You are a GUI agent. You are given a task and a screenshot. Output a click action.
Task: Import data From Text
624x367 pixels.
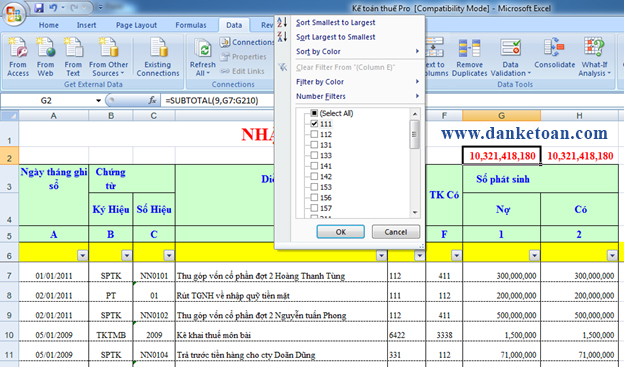tap(73, 57)
